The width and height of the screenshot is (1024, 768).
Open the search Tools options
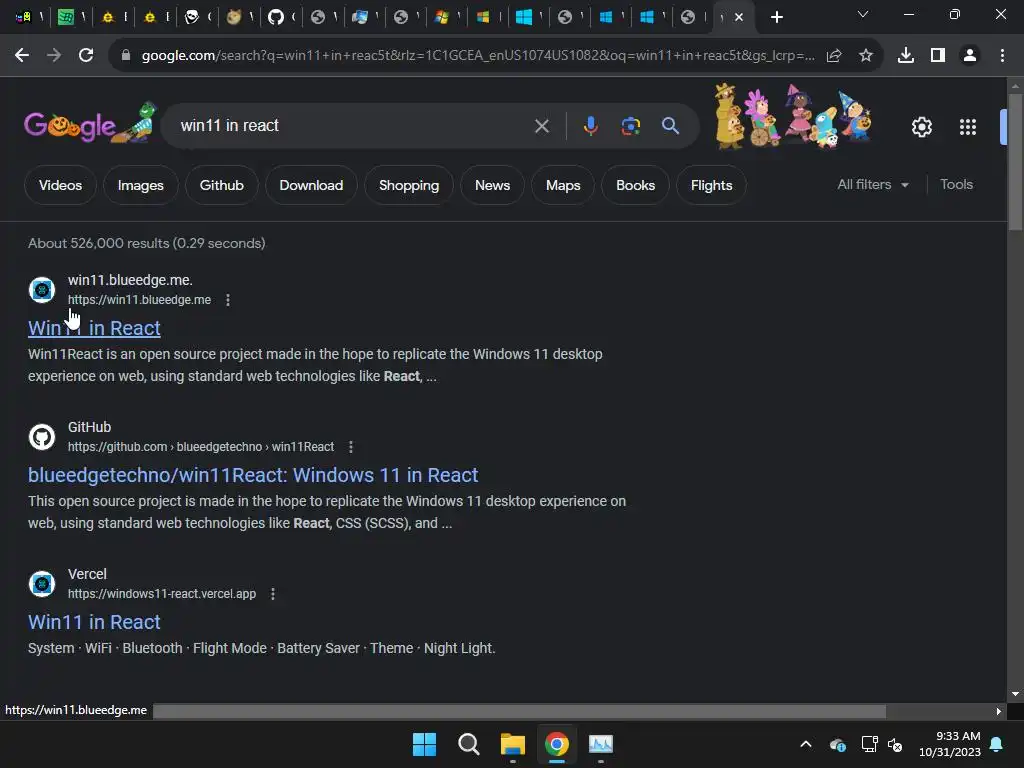click(956, 185)
